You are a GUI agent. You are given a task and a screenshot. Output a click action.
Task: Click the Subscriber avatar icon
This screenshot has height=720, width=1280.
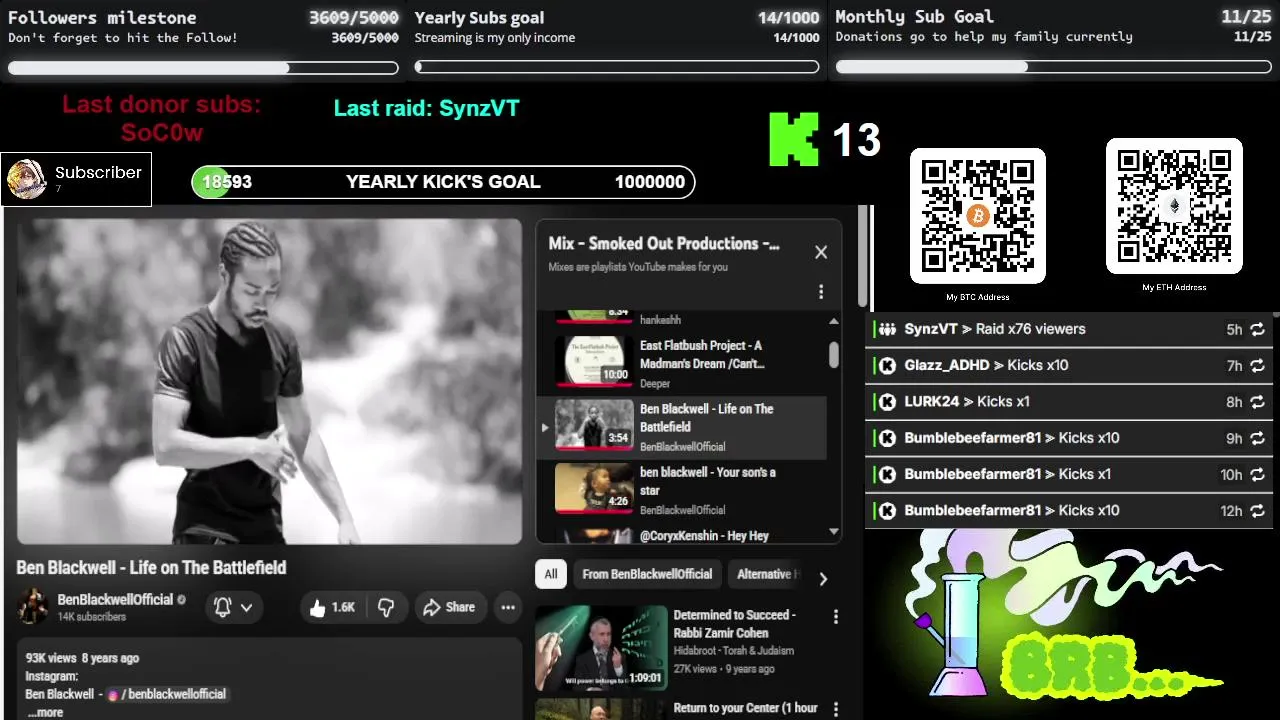tap(26, 179)
